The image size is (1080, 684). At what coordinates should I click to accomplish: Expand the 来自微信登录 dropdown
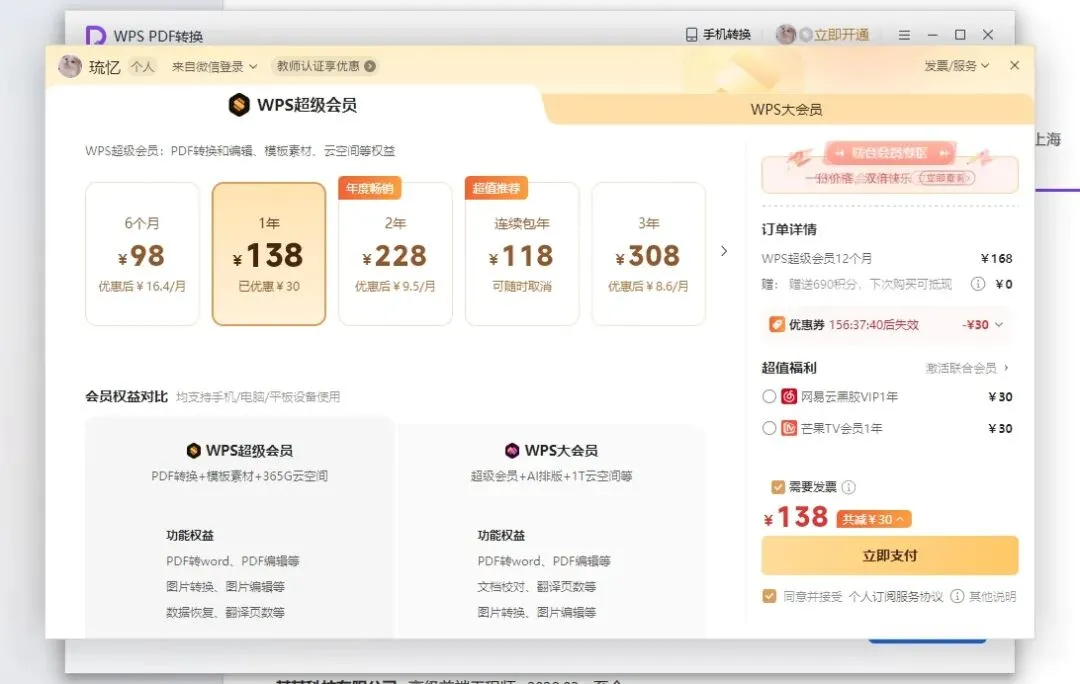[x=214, y=66]
